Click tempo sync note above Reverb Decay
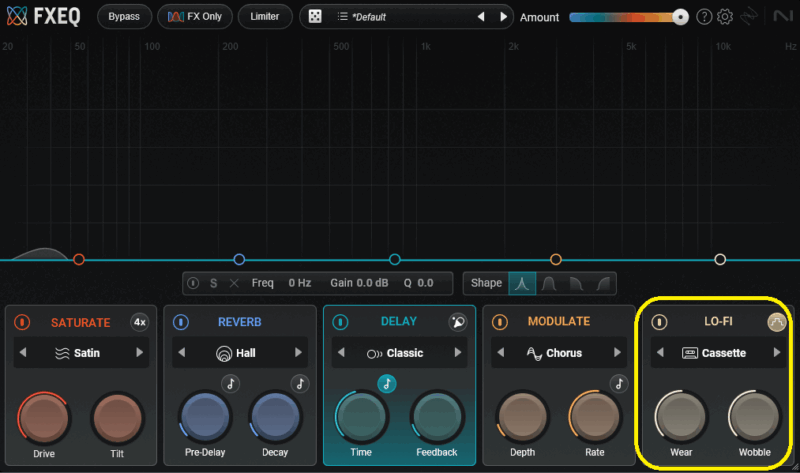This screenshot has width=800, height=473. point(300,383)
